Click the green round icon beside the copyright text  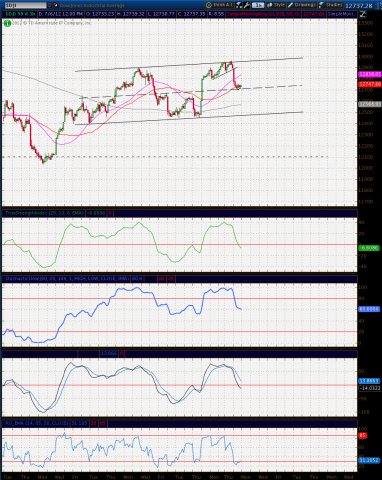[x=7, y=23]
